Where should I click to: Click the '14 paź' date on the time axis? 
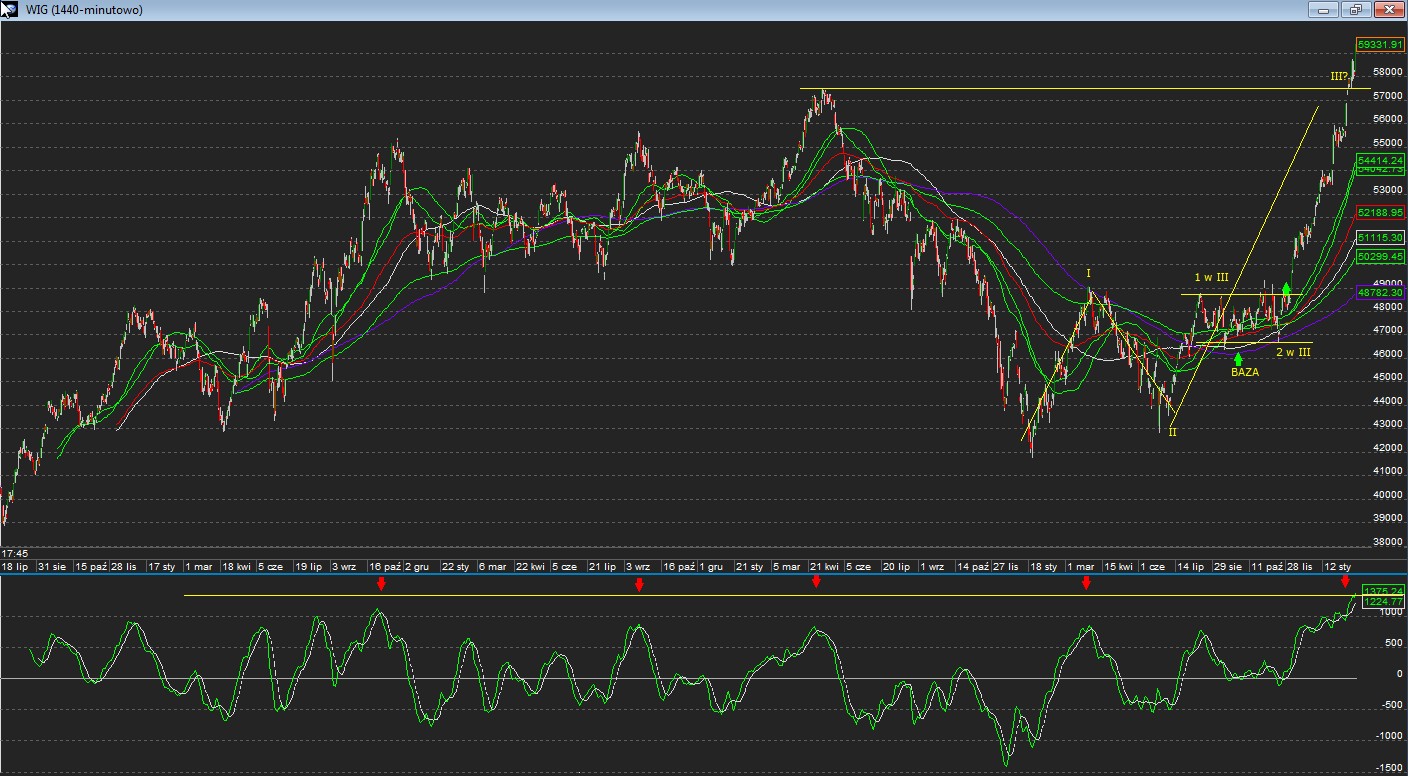click(x=973, y=567)
